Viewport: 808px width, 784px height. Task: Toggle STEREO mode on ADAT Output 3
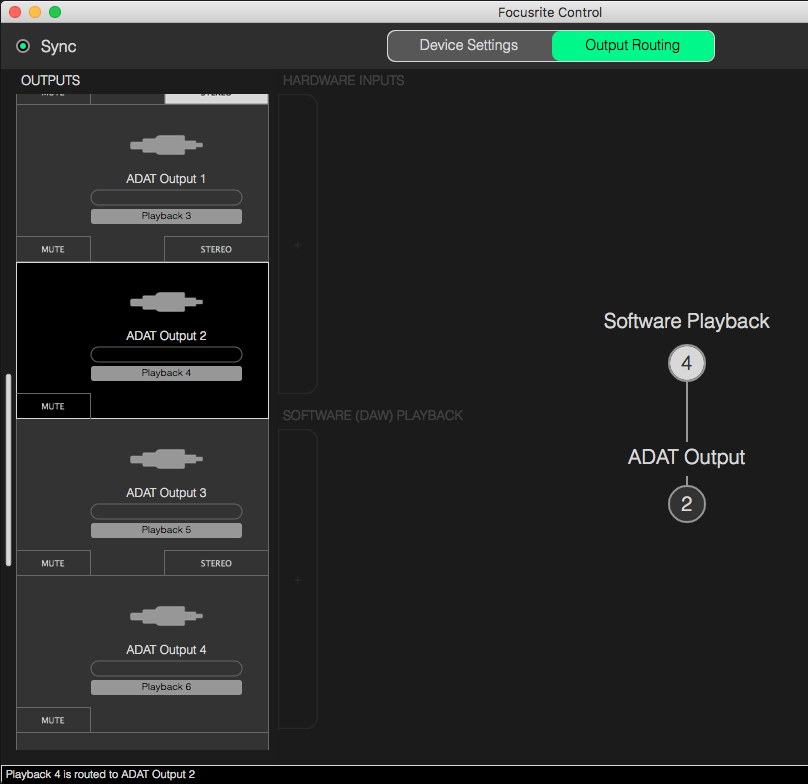[x=216, y=563]
